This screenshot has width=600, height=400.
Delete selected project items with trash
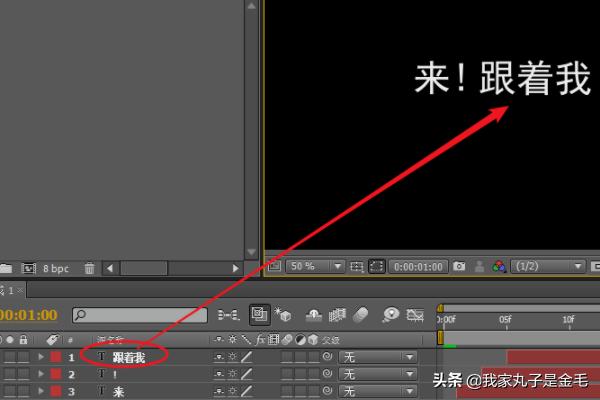point(89,268)
